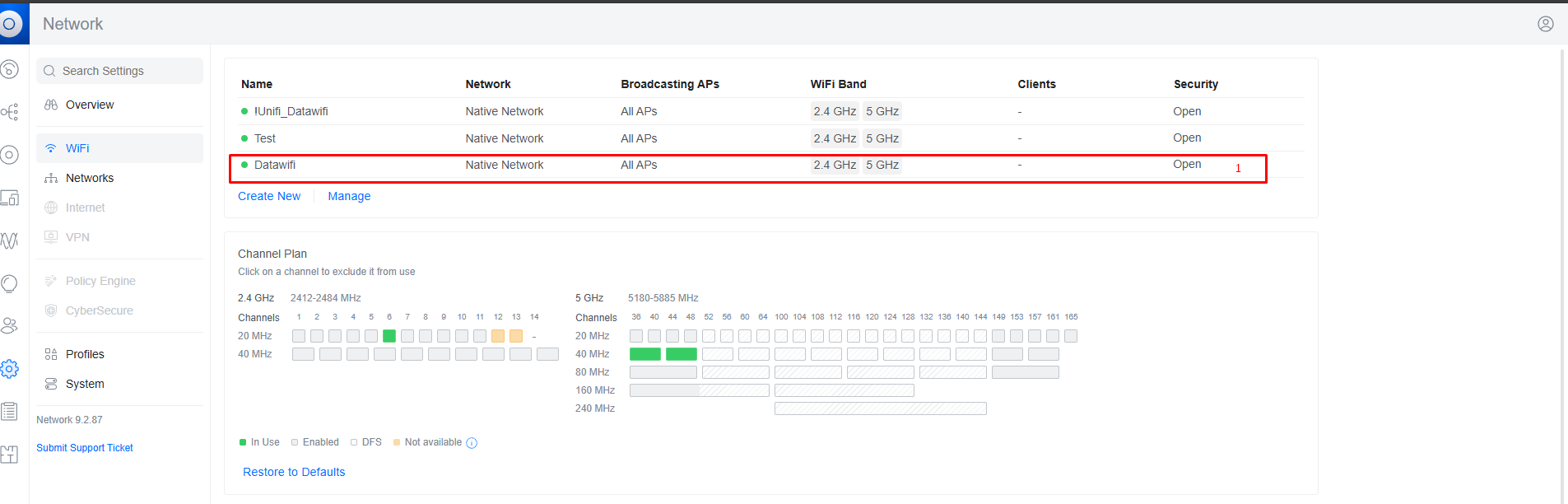
Task: Open the users icon in left rail
Action: [10, 325]
